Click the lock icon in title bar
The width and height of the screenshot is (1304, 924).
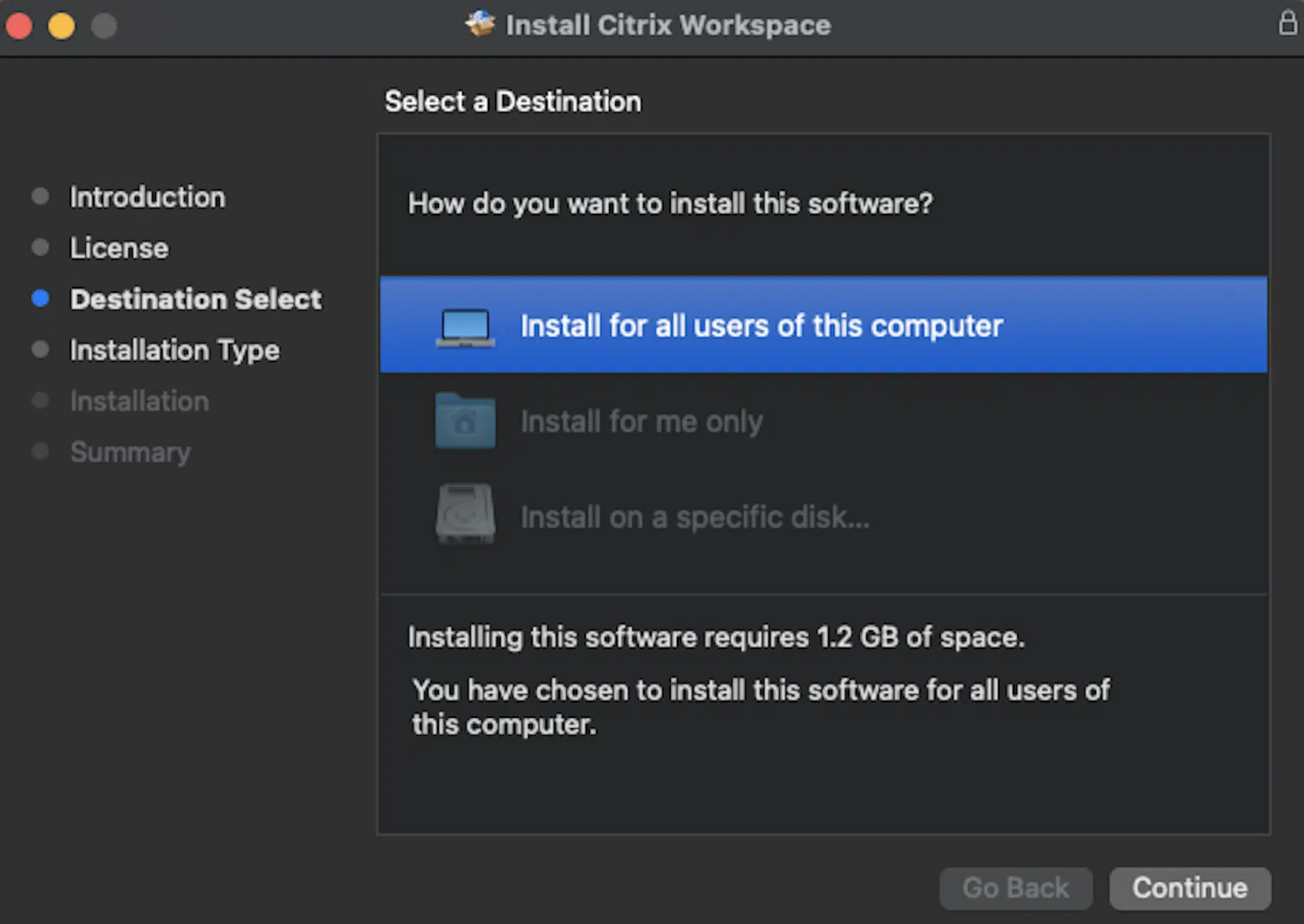click(1287, 22)
